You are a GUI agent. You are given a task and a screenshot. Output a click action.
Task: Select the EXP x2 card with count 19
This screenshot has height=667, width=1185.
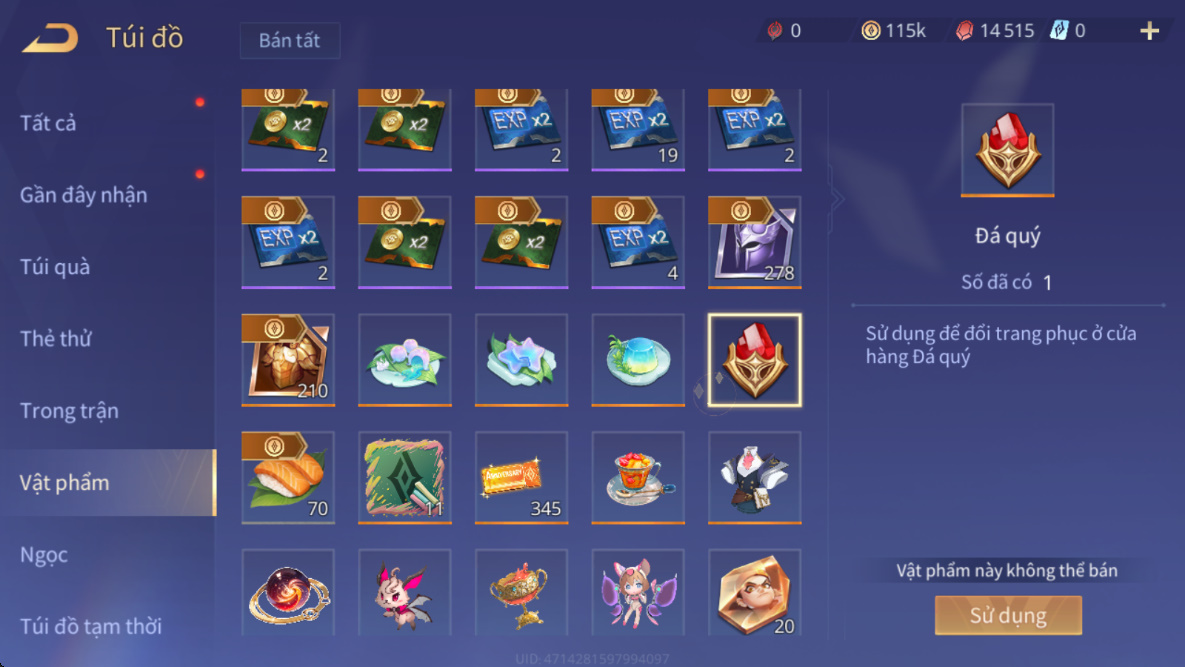tap(638, 130)
